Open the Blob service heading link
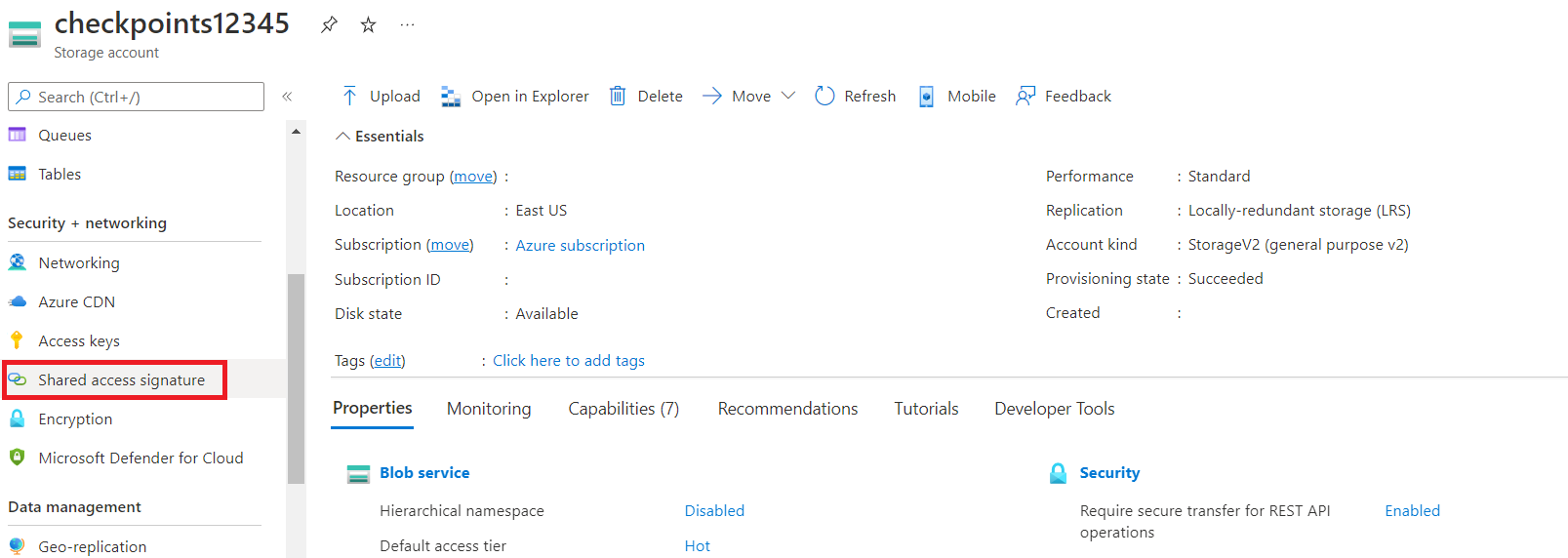 point(424,472)
